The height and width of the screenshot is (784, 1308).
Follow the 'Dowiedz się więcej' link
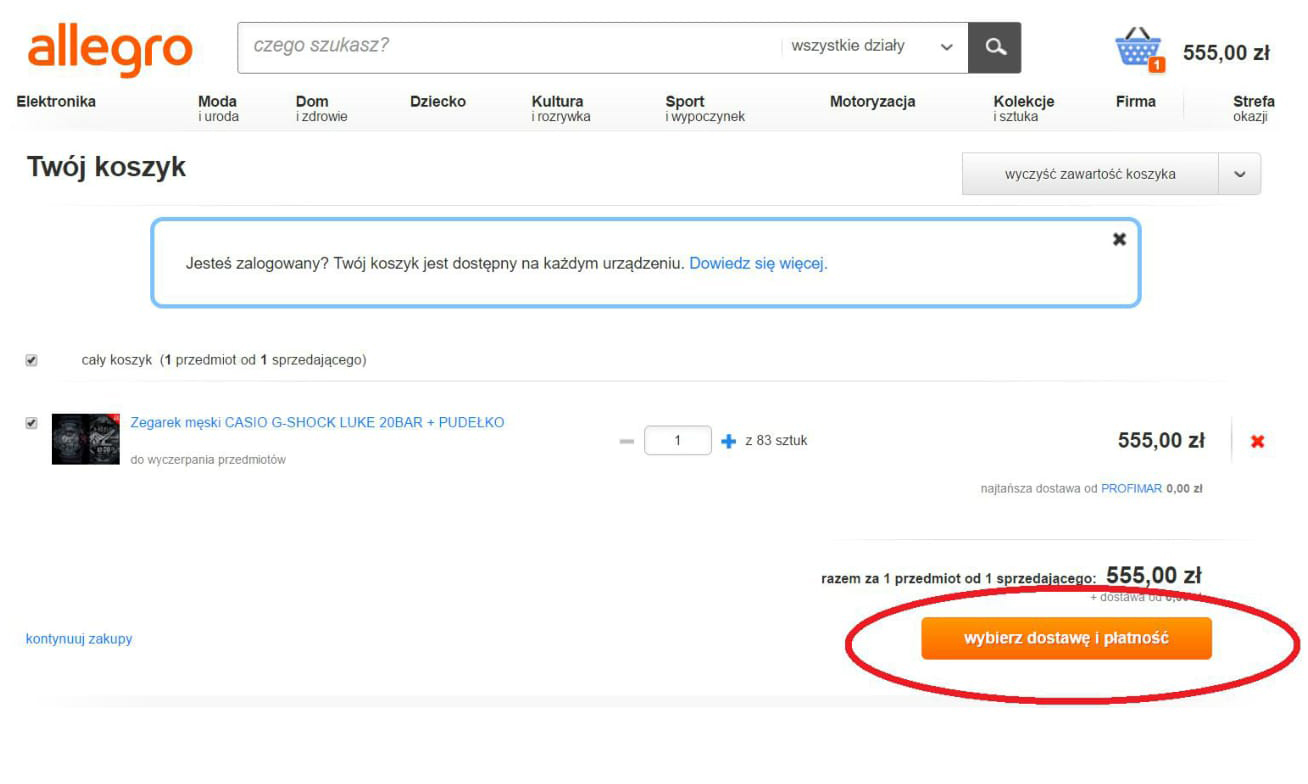click(x=758, y=264)
